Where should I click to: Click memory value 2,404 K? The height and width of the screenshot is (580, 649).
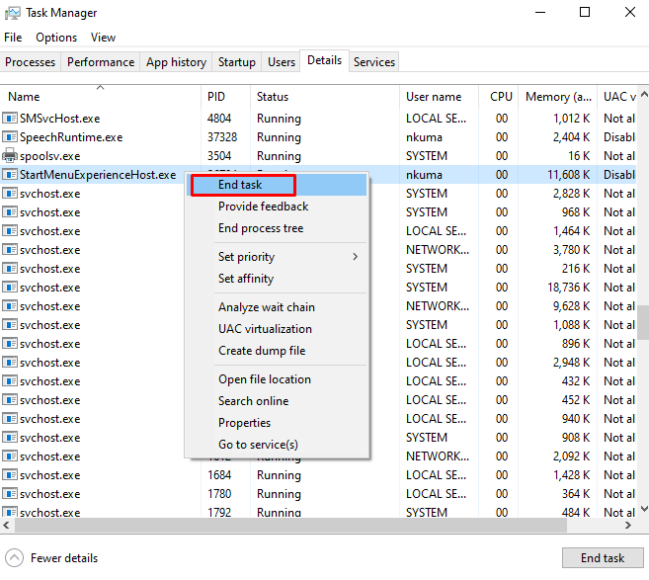click(x=572, y=137)
